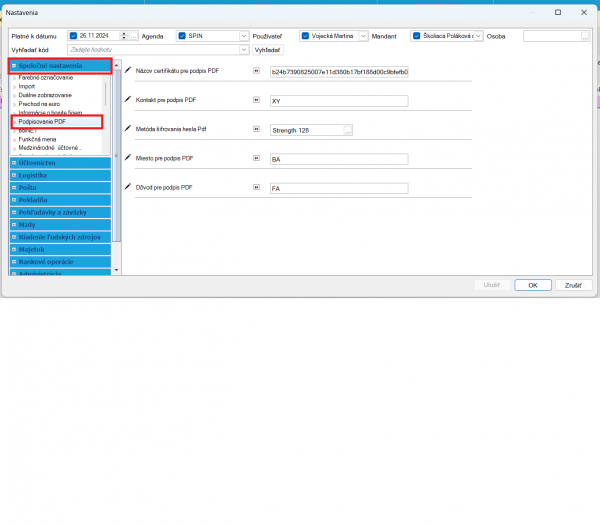Click the Uložiť button
Image resolution: width=600 pixels, height=526 pixels.
[x=492, y=285]
